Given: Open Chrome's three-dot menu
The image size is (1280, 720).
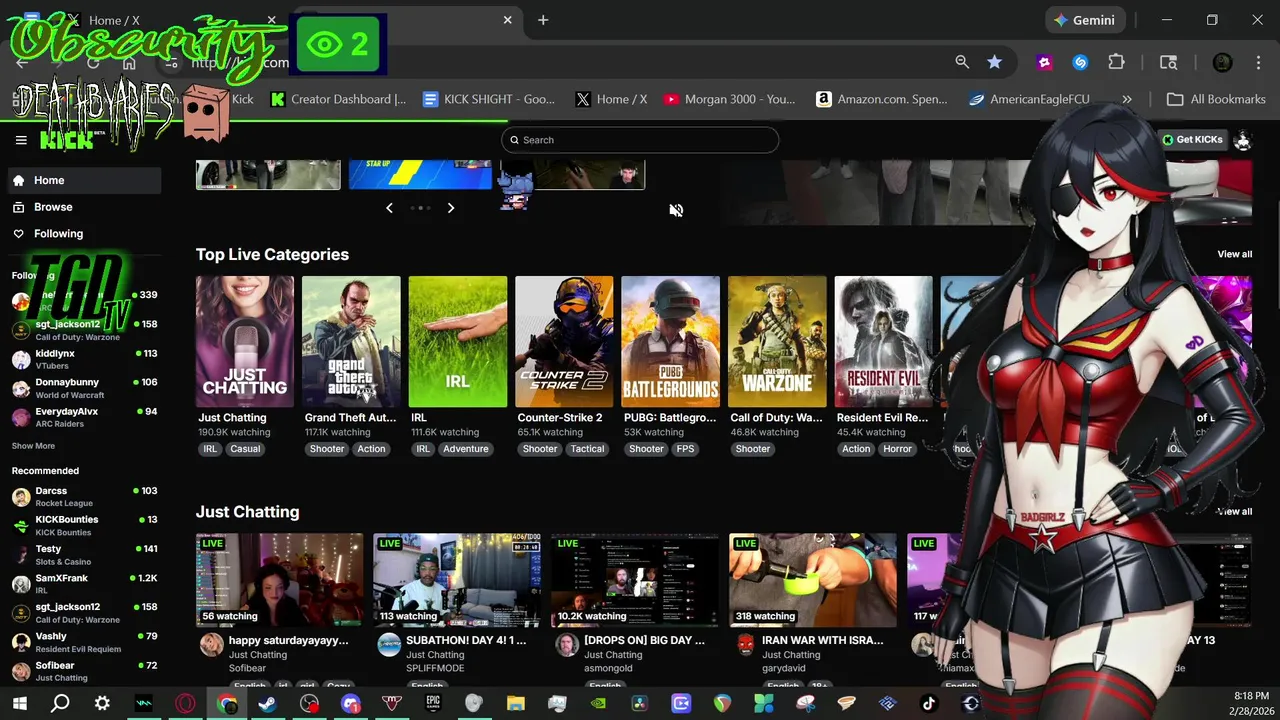Looking at the screenshot, I should click(x=1257, y=62).
